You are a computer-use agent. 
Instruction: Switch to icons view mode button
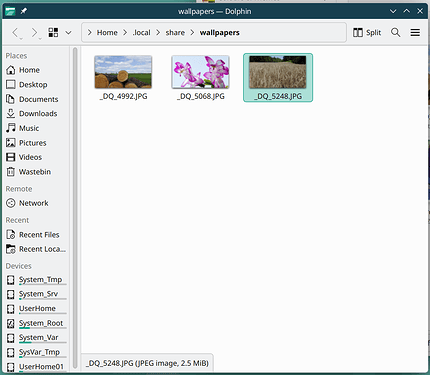(x=53, y=32)
